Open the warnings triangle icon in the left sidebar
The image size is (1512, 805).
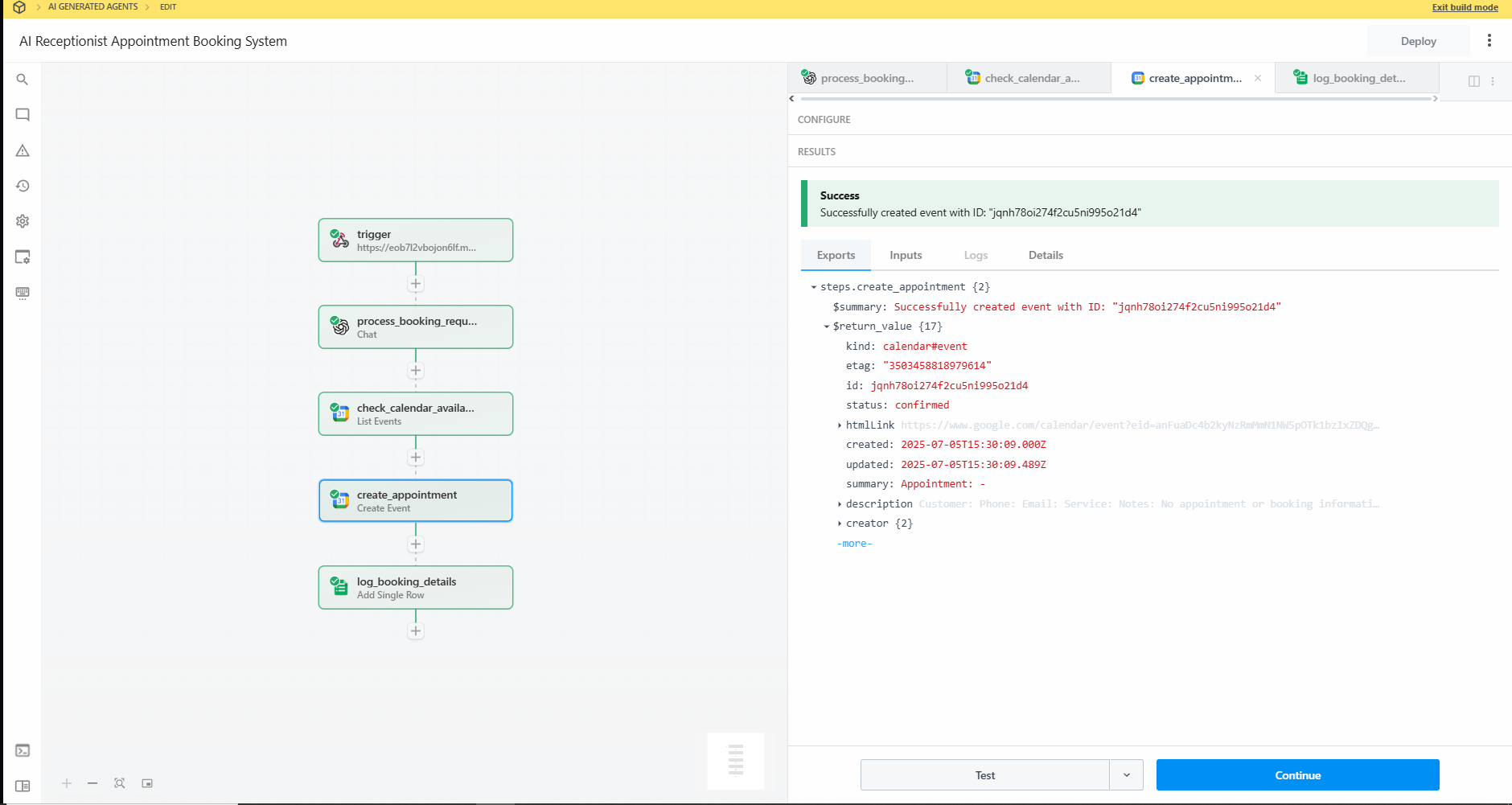pyautogui.click(x=23, y=150)
